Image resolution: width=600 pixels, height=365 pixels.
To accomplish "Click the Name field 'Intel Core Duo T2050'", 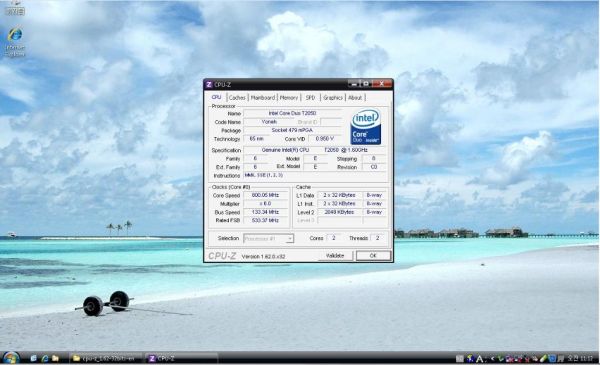I will 292,113.
